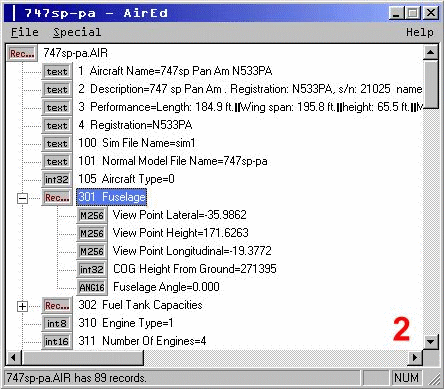Viewport: 444px width, 389px height.
Task: Click the vertical scrollbar up arrow
Action: tap(430, 52)
